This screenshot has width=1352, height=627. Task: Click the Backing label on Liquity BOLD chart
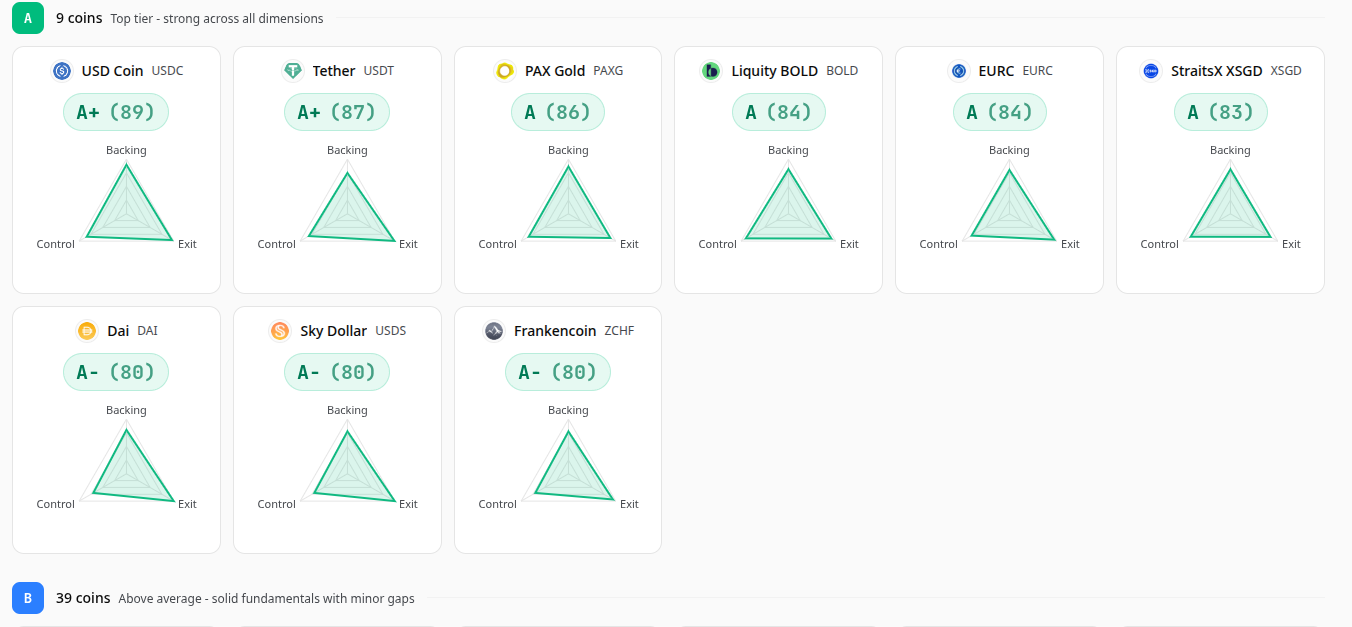point(788,151)
